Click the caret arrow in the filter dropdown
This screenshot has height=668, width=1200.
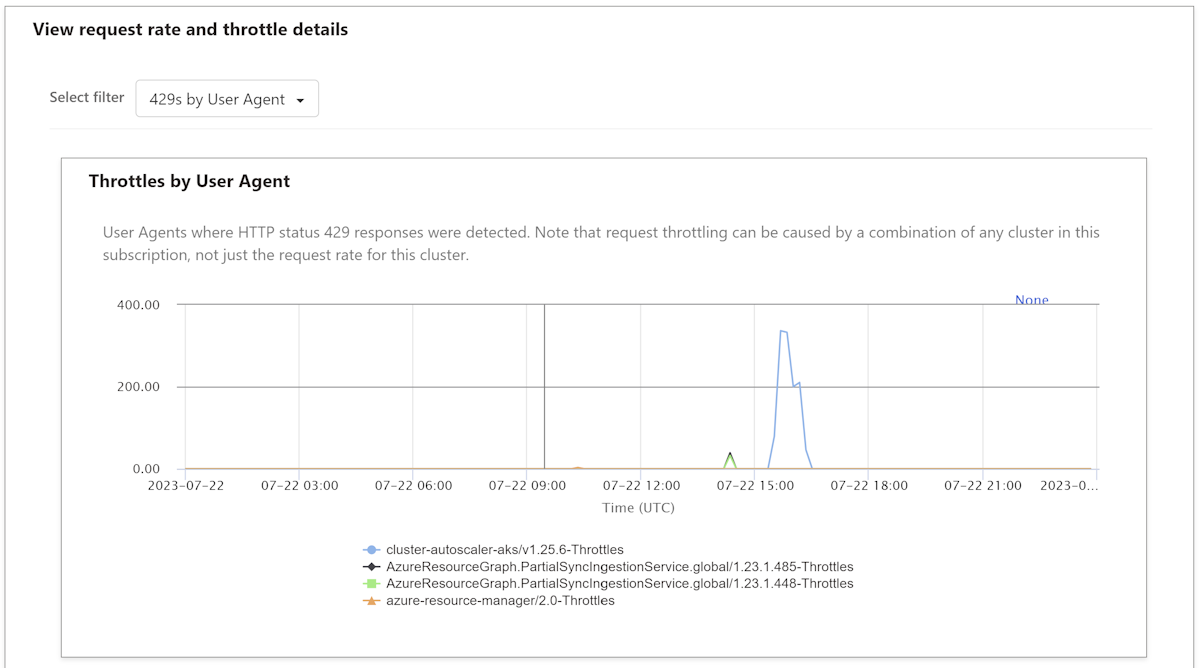pos(300,100)
